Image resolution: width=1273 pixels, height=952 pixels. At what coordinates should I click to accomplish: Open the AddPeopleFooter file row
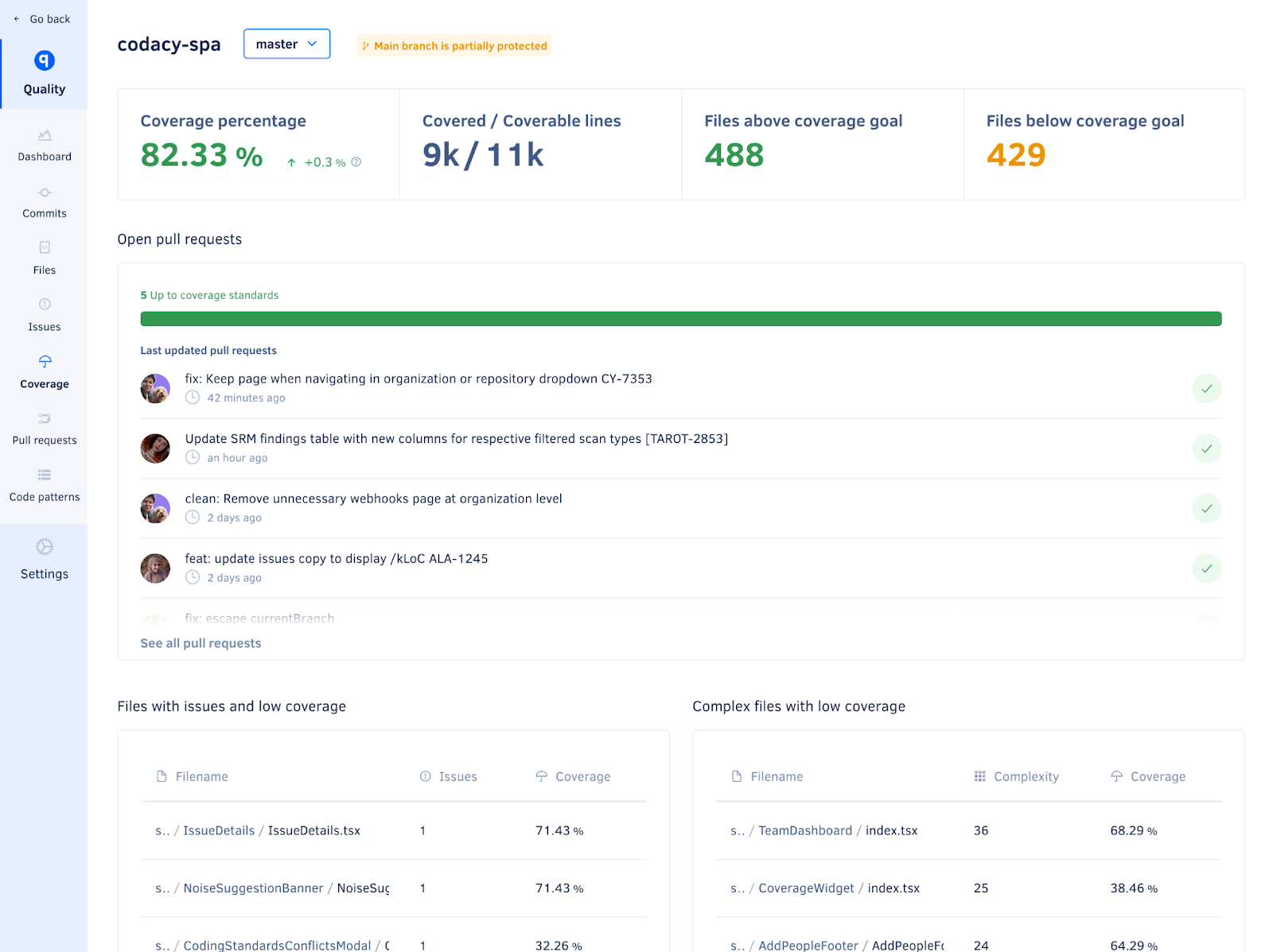click(969, 935)
